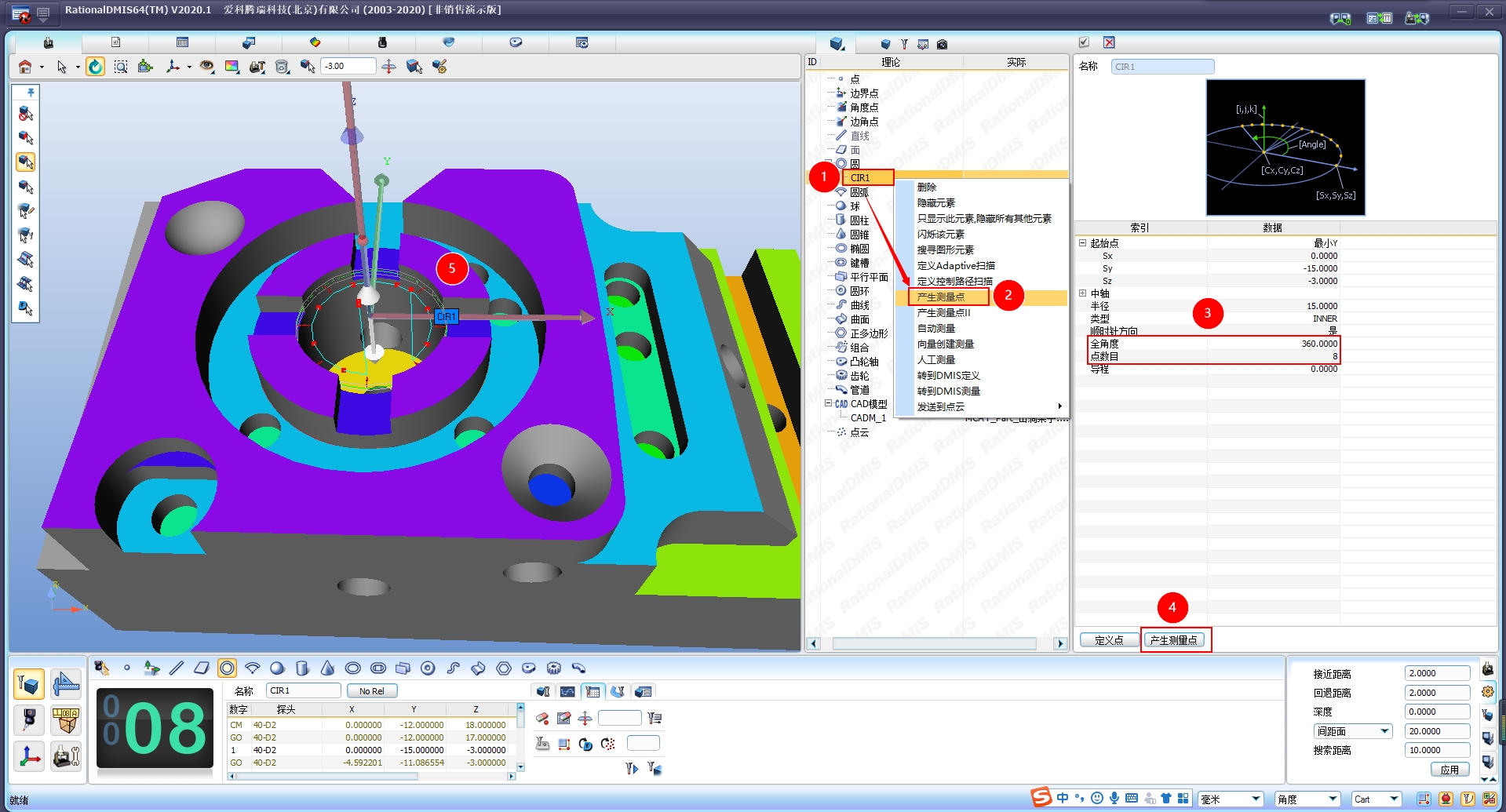Open the eye visibility tool
This screenshot has height=812, width=1506.
click(206, 67)
